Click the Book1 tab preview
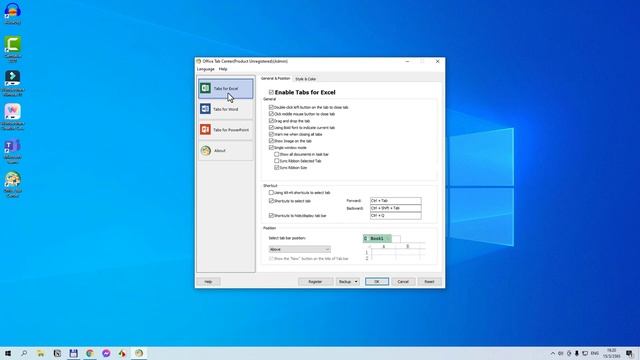 [377, 238]
